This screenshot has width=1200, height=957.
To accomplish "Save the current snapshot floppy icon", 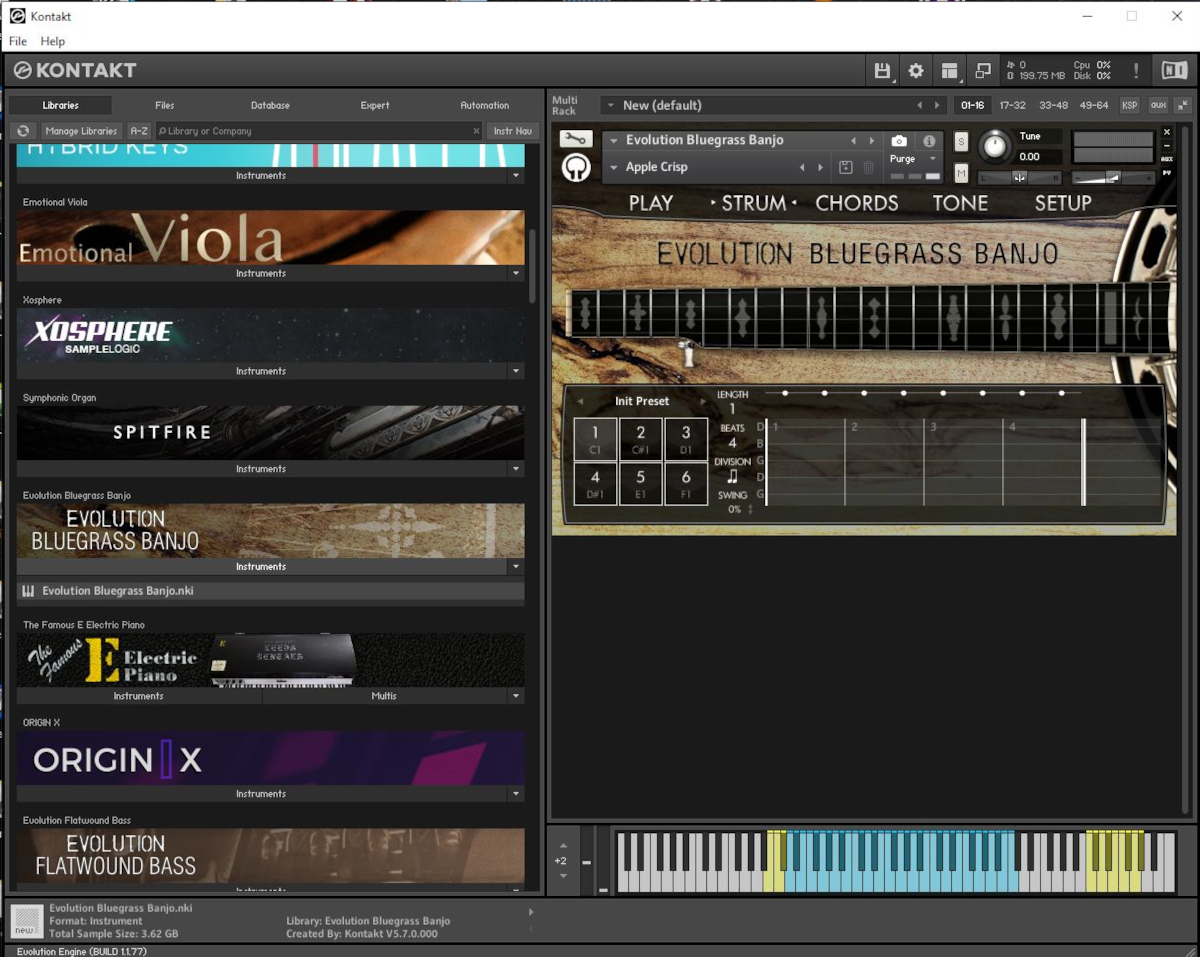I will coord(846,167).
